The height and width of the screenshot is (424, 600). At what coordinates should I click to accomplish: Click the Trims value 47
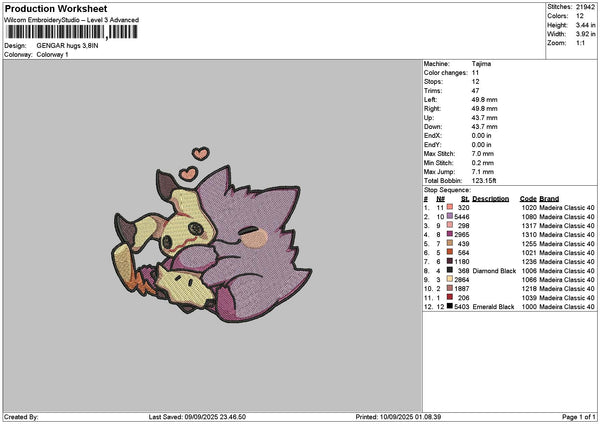click(475, 91)
